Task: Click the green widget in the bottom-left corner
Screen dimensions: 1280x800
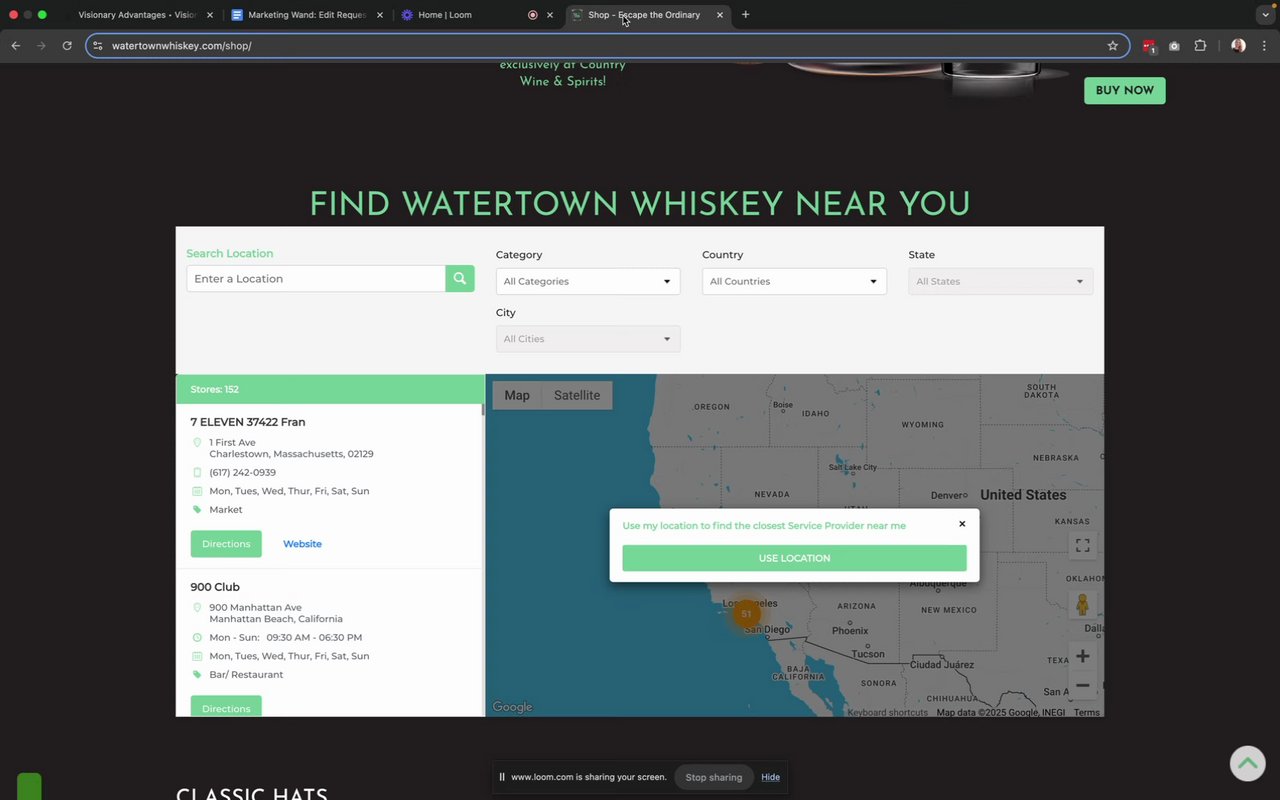Action: pyautogui.click(x=29, y=786)
